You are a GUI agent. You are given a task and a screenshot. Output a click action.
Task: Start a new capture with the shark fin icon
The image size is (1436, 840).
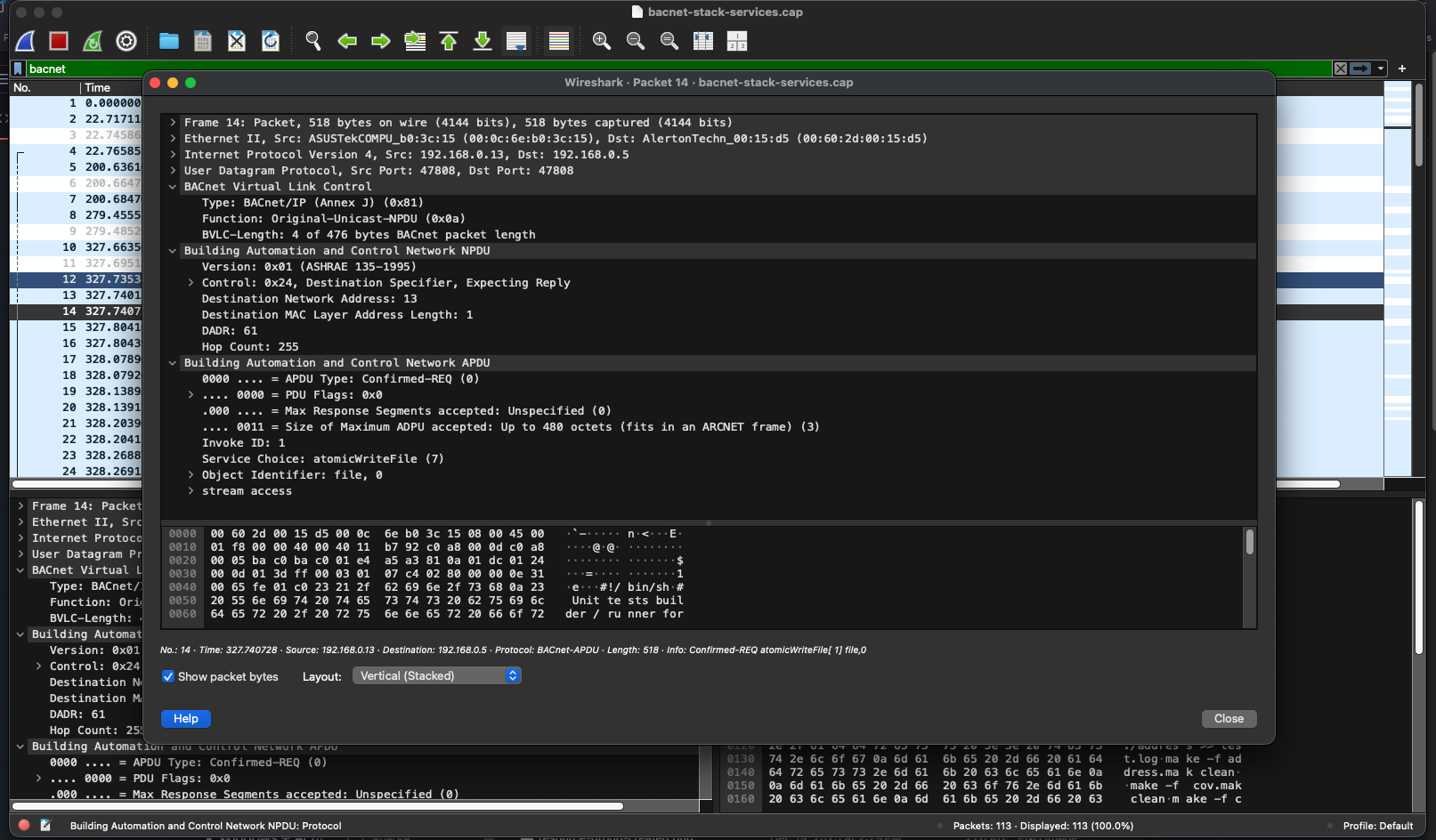click(24, 41)
